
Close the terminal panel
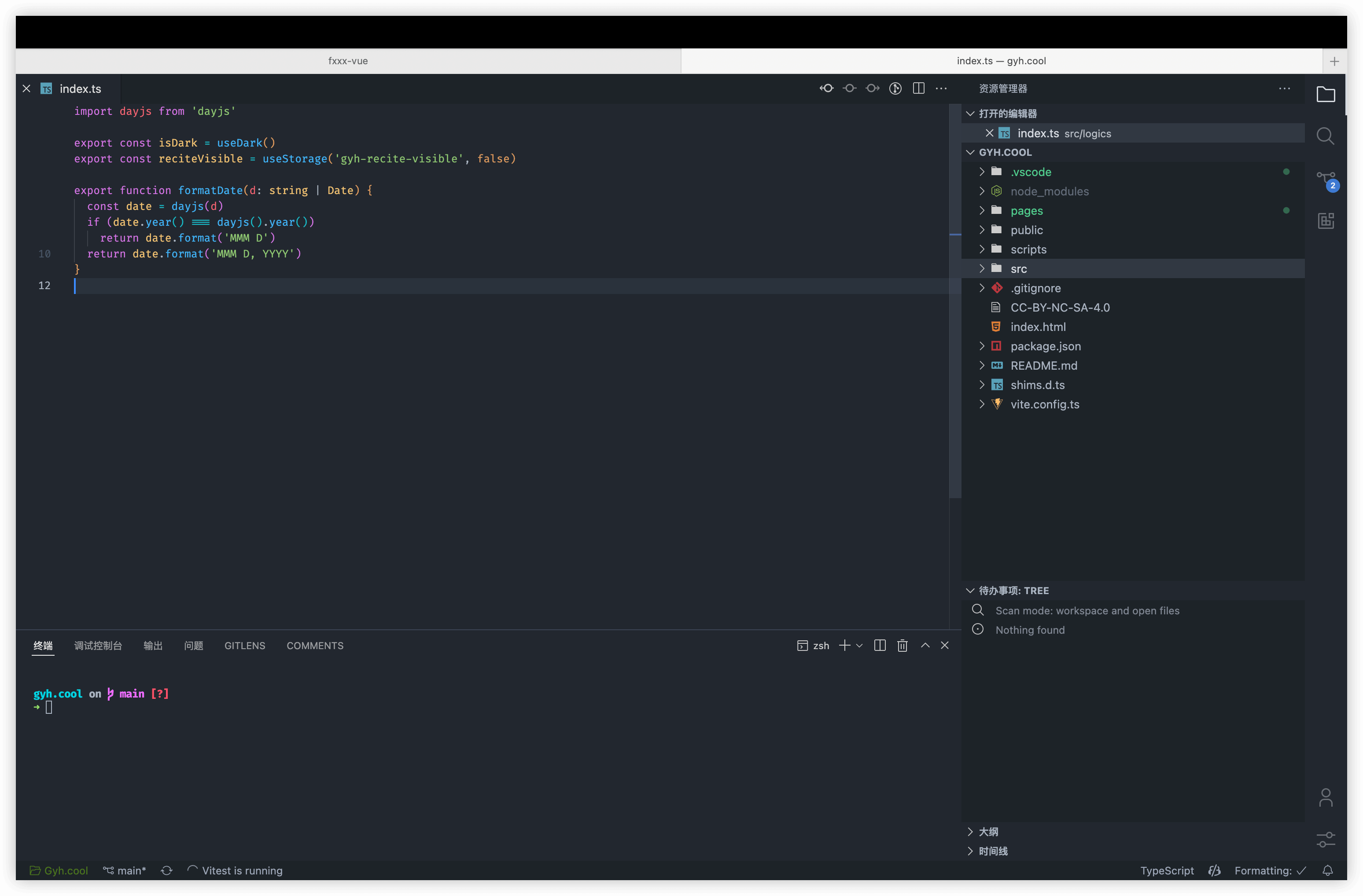coord(944,645)
